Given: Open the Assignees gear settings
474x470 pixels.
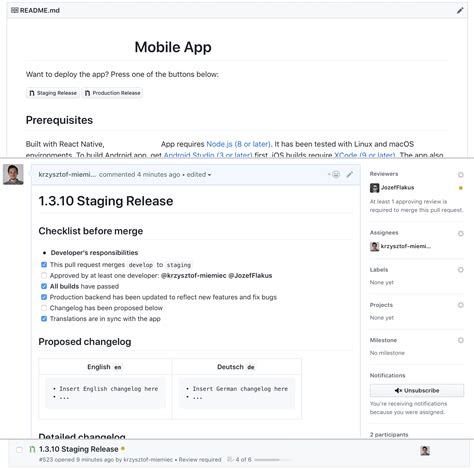Looking at the screenshot, I should pyautogui.click(x=461, y=233).
